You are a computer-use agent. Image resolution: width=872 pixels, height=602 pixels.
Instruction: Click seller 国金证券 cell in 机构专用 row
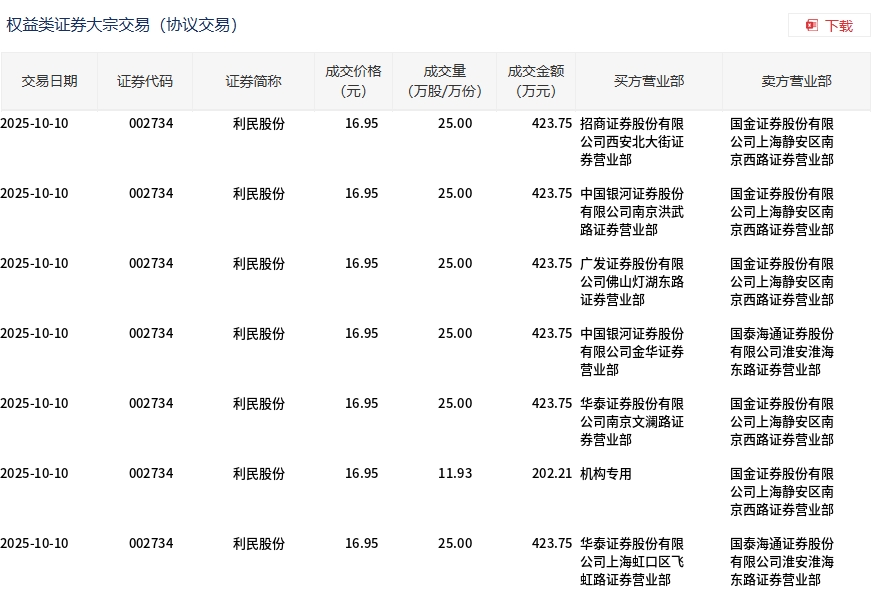coord(782,492)
